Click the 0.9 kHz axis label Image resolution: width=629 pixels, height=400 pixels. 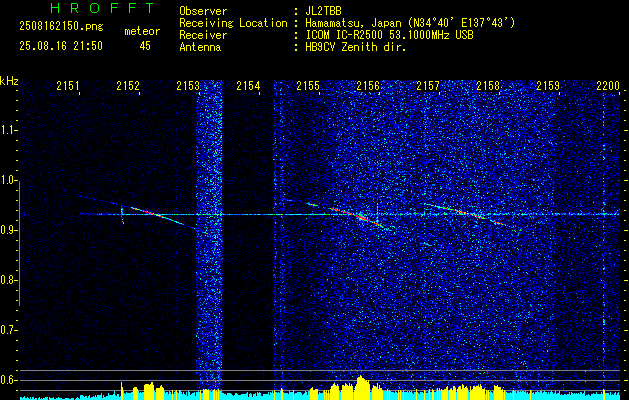[8, 230]
